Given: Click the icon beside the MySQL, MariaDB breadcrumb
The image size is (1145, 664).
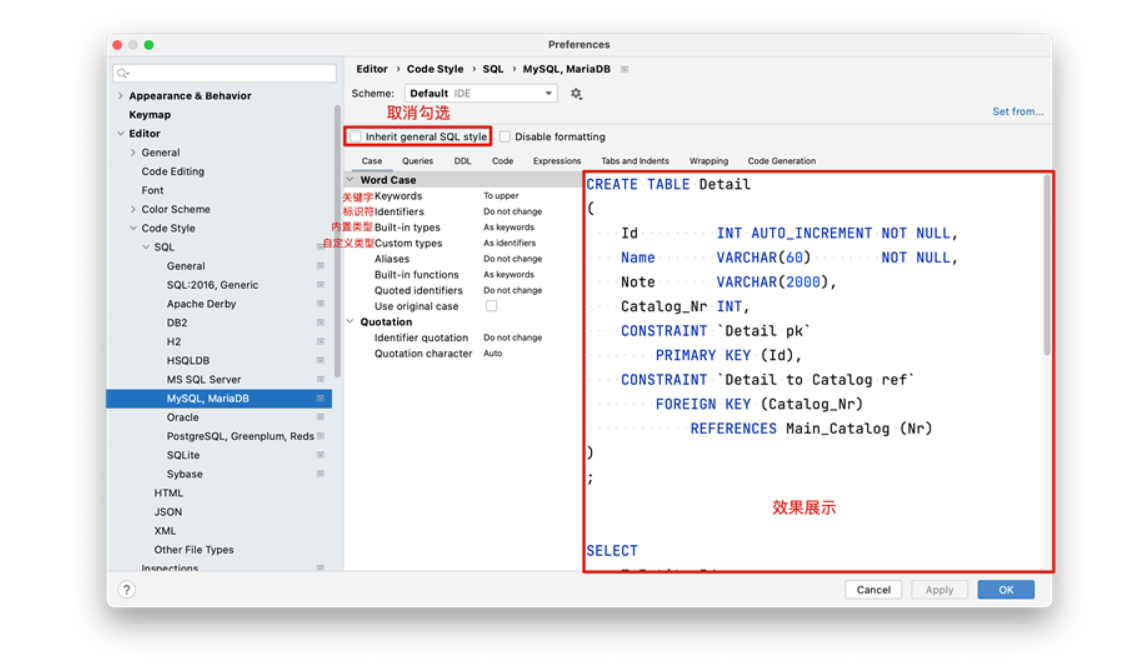Looking at the screenshot, I should (x=624, y=69).
